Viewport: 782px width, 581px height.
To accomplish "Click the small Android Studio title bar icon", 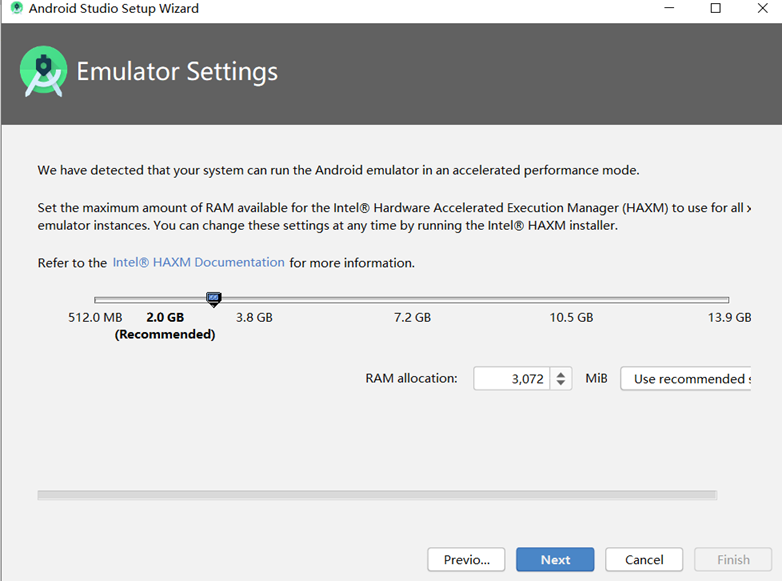I will 16,8.
